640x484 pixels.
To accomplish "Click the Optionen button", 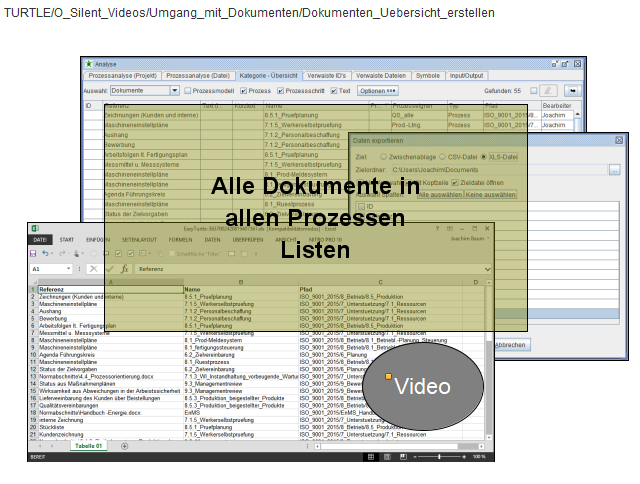I will [x=378, y=91].
